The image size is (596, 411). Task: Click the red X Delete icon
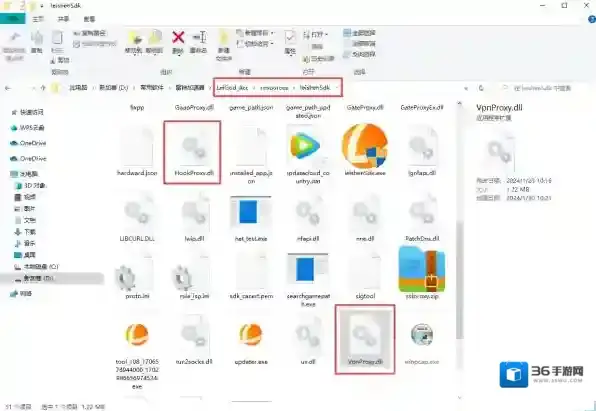pos(178,38)
